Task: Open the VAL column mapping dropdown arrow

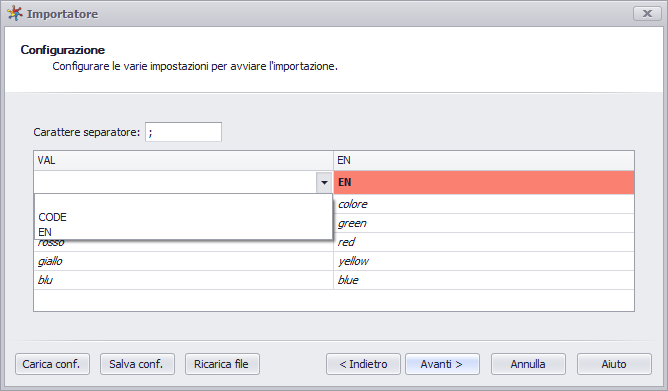Action: [x=324, y=182]
